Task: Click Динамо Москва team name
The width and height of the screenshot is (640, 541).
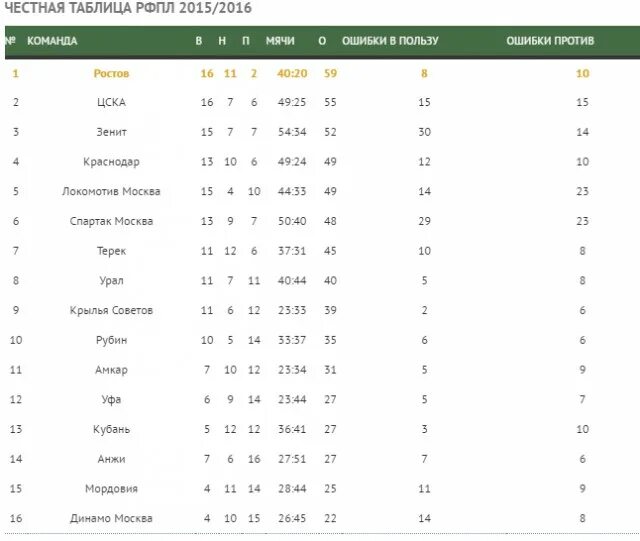Action: click(x=111, y=519)
